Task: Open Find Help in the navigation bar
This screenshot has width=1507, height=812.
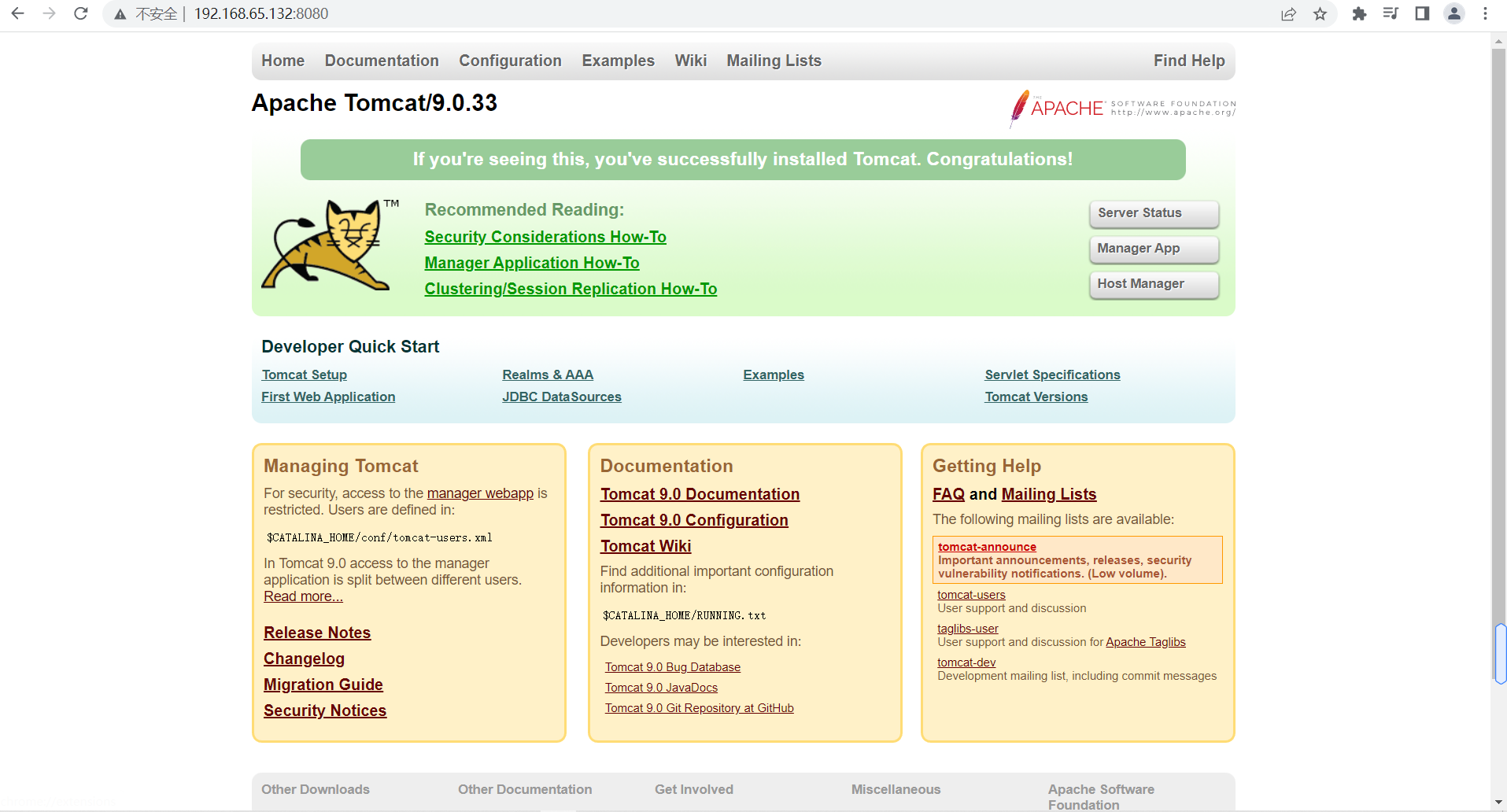Action: (x=1189, y=61)
